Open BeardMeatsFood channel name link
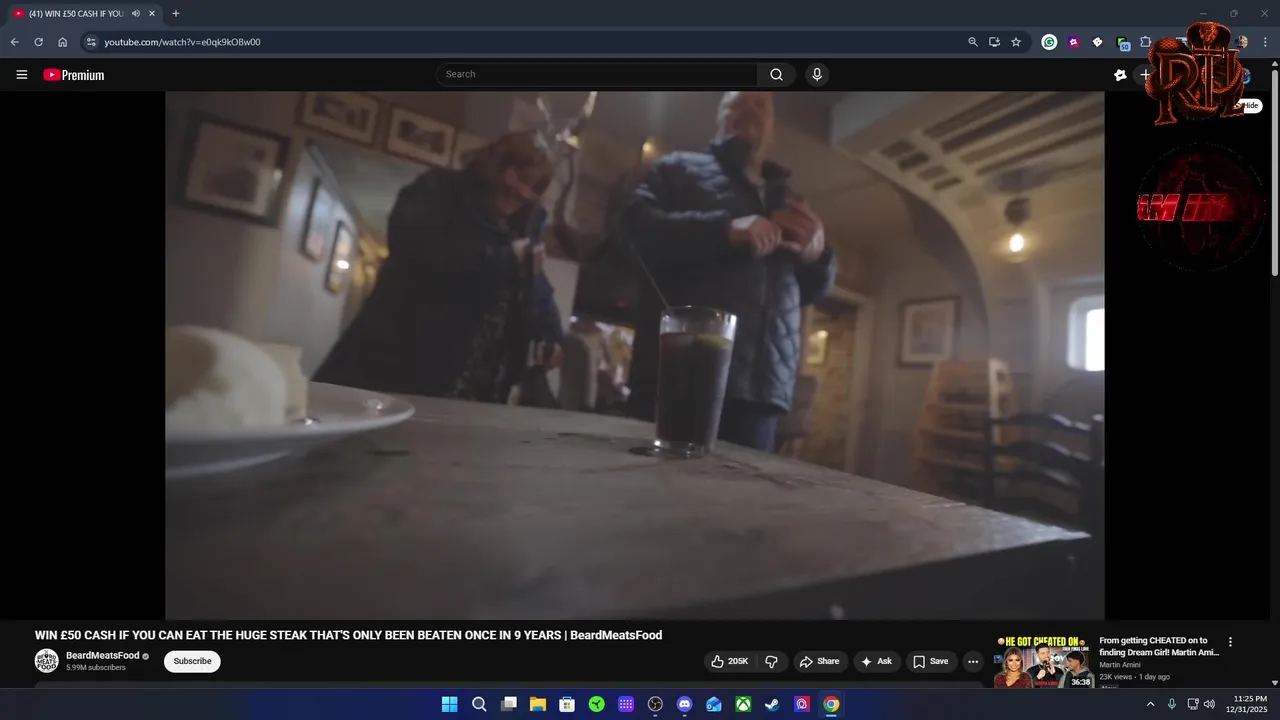Image resolution: width=1280 pixels, height=720 pixels. pyautogui.click(x=102, y=655)
